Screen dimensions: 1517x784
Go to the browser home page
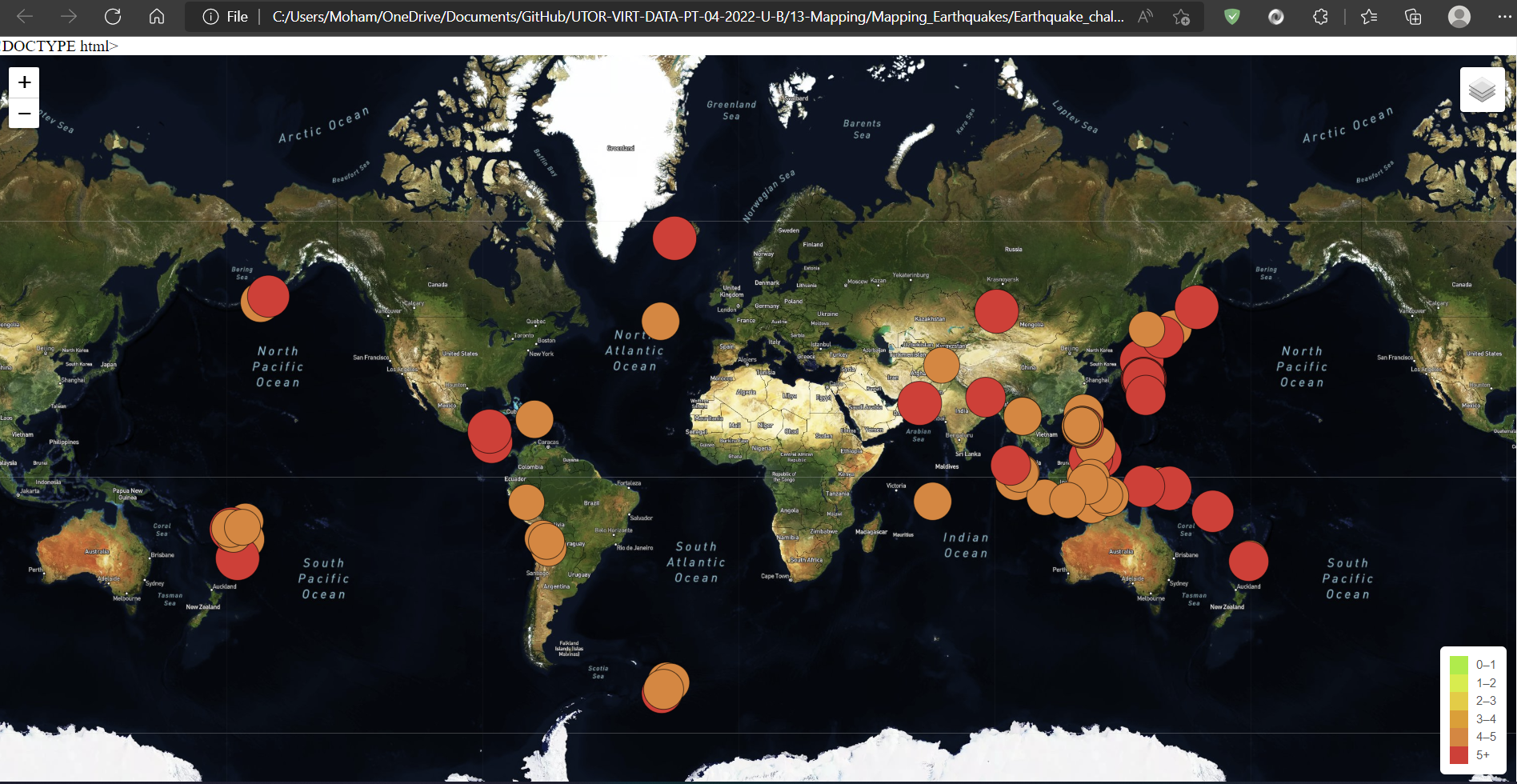[157, 16]
